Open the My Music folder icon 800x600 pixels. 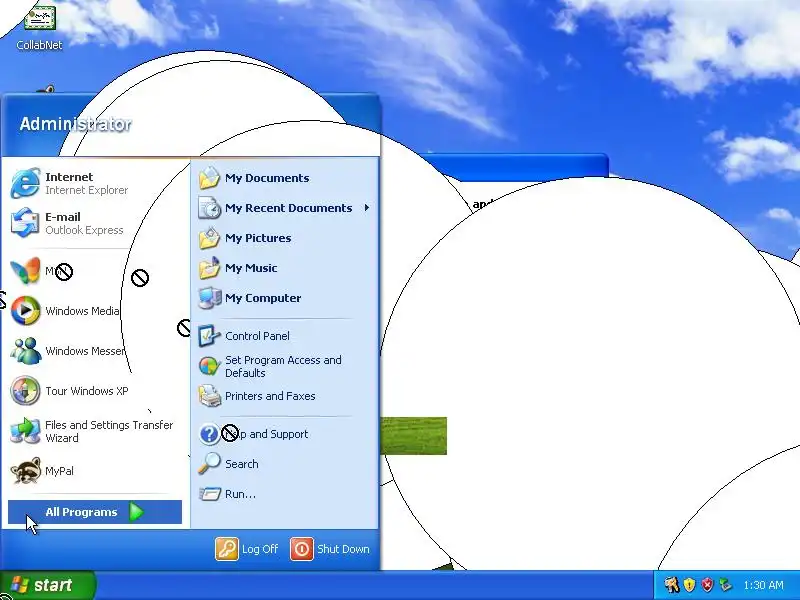(209, 268)
